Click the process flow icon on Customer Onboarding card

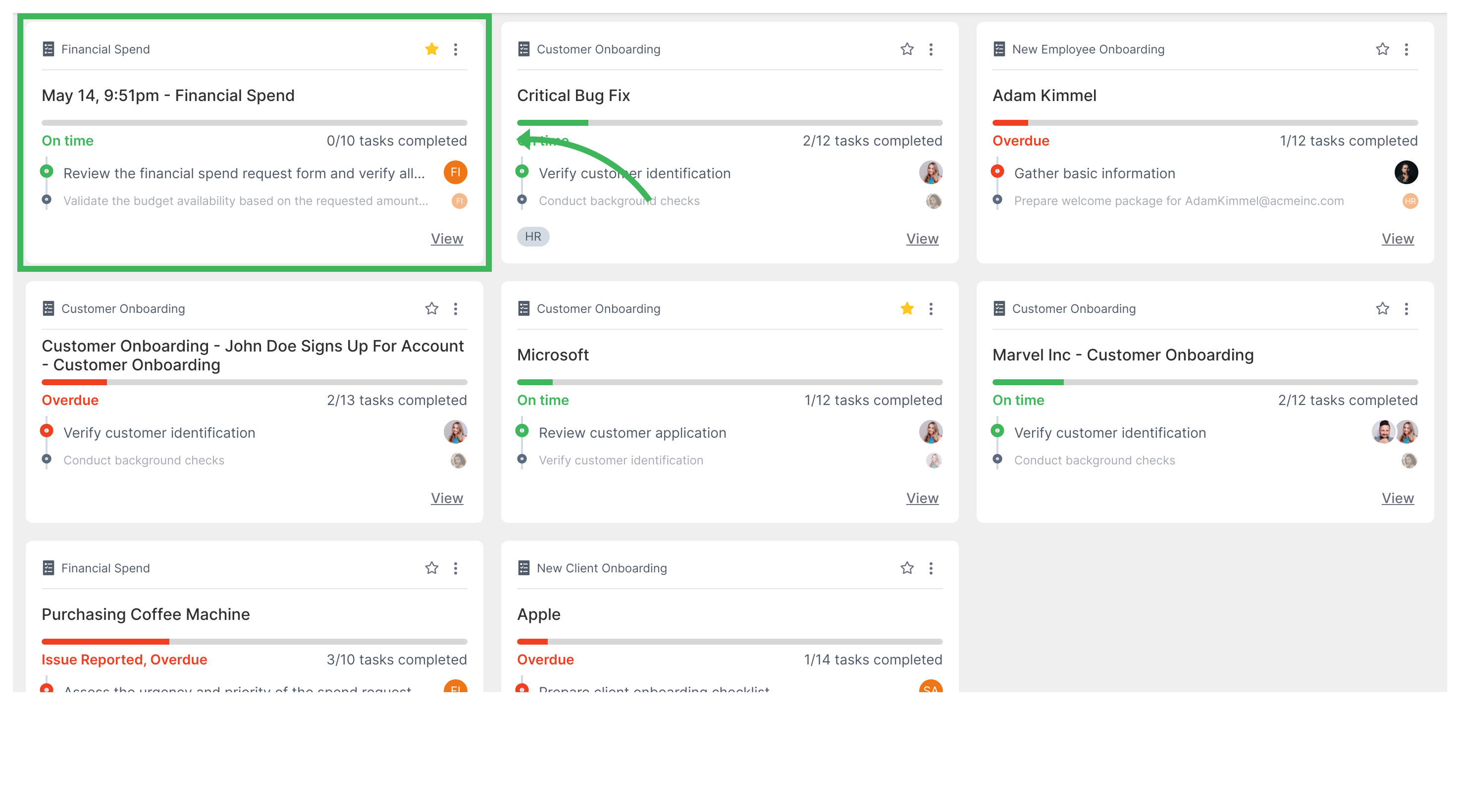pos(523,48)
